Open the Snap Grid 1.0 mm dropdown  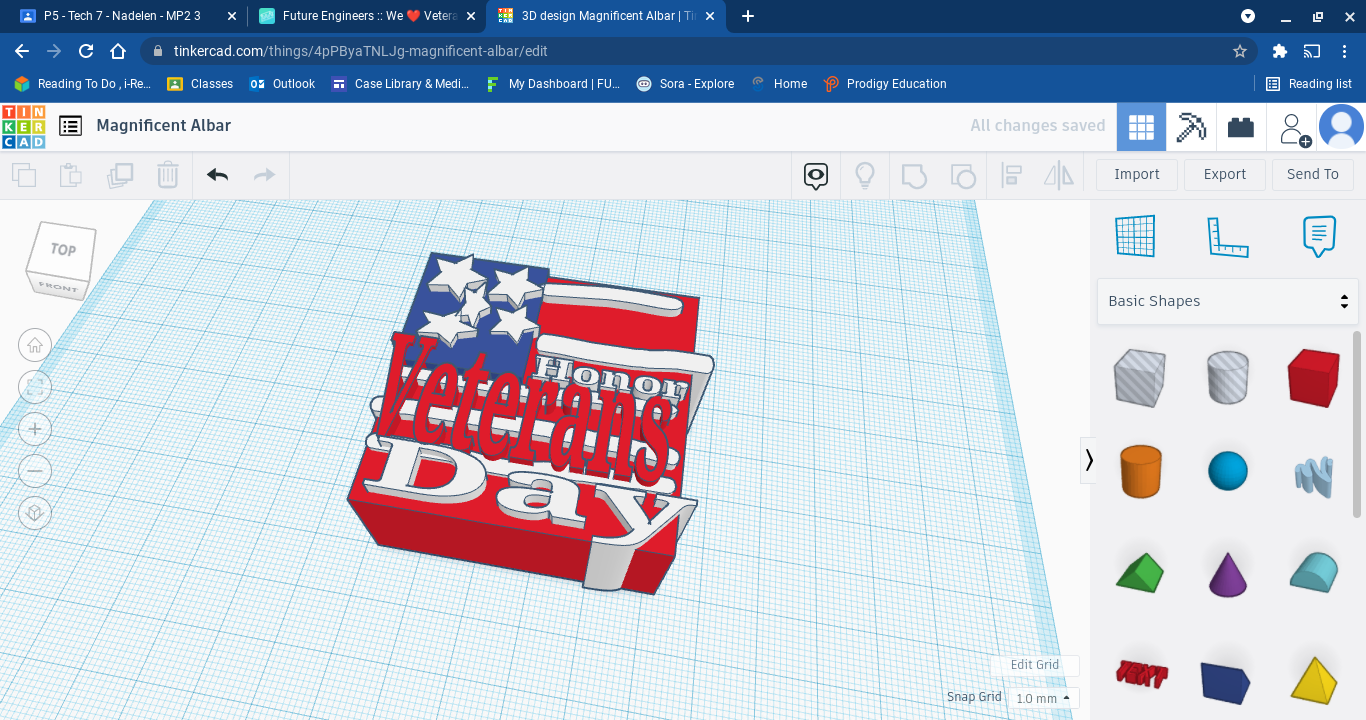coord(1044,698)
